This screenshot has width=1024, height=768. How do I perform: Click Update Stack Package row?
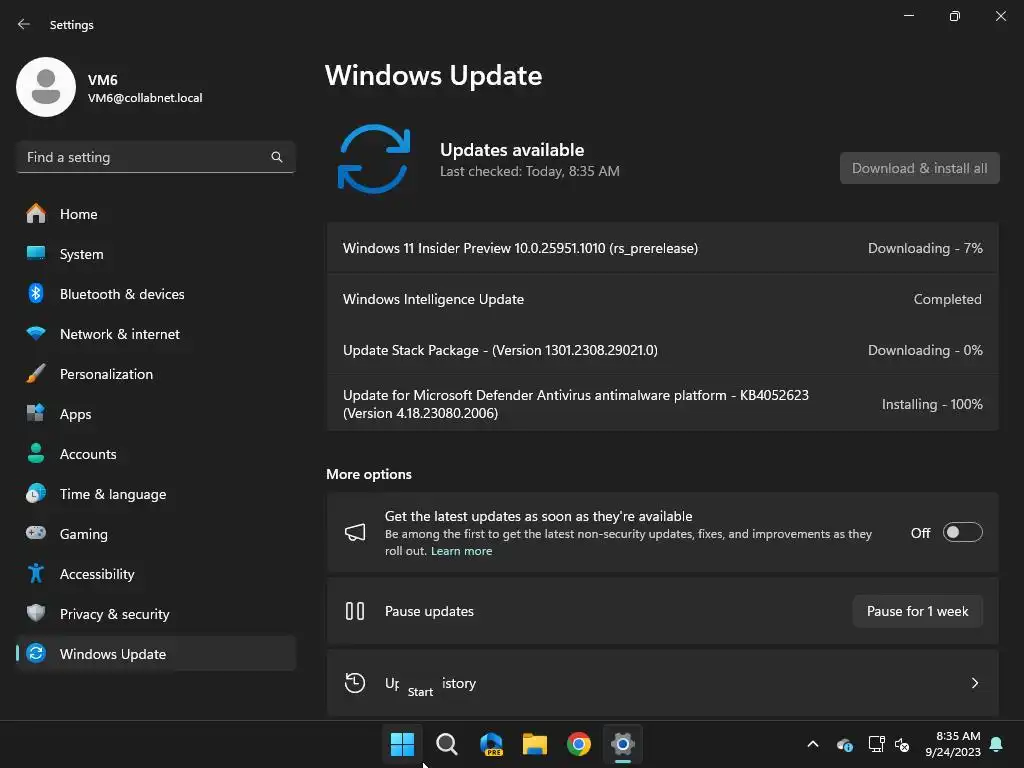point(663,350)
